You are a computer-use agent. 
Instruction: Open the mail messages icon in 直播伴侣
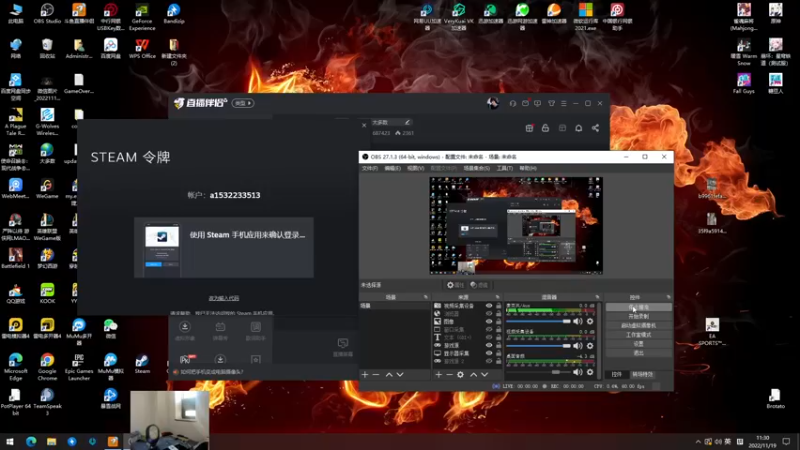pos(525,103)
